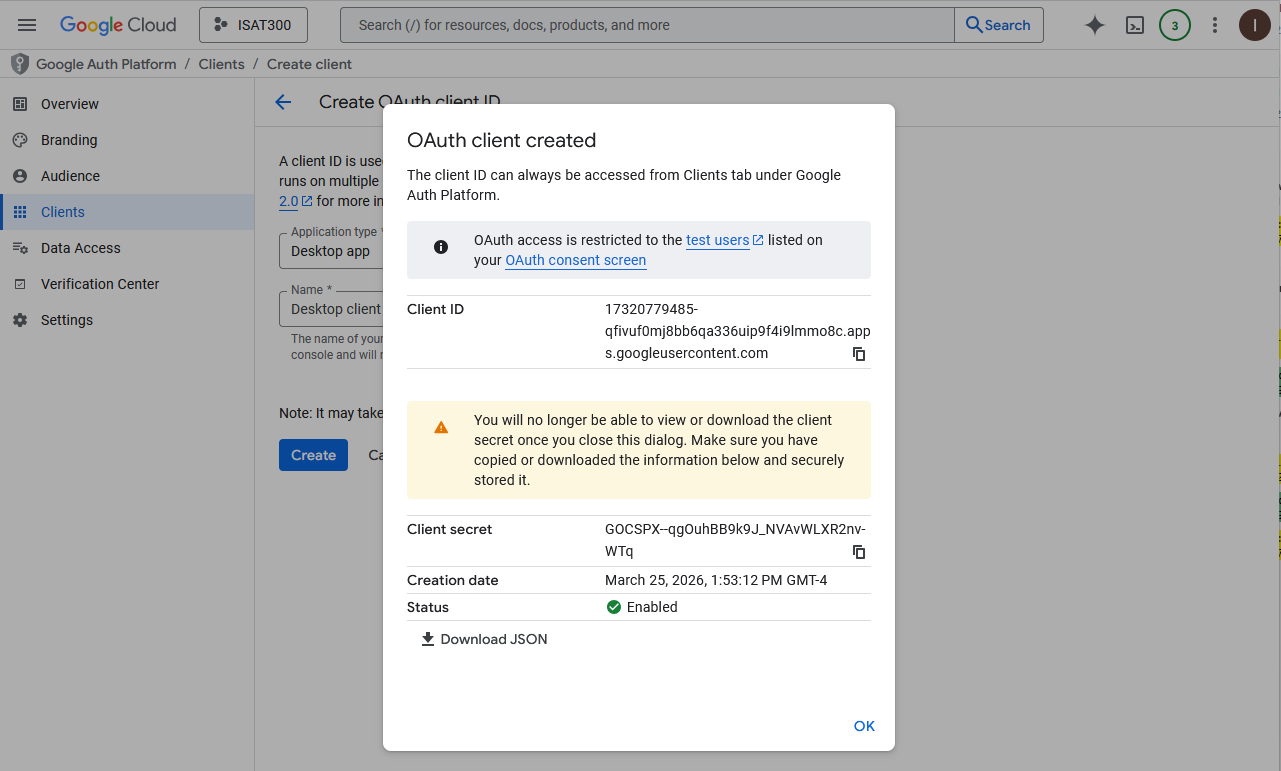Open the three-dot more options menu

pos(1215,25)
